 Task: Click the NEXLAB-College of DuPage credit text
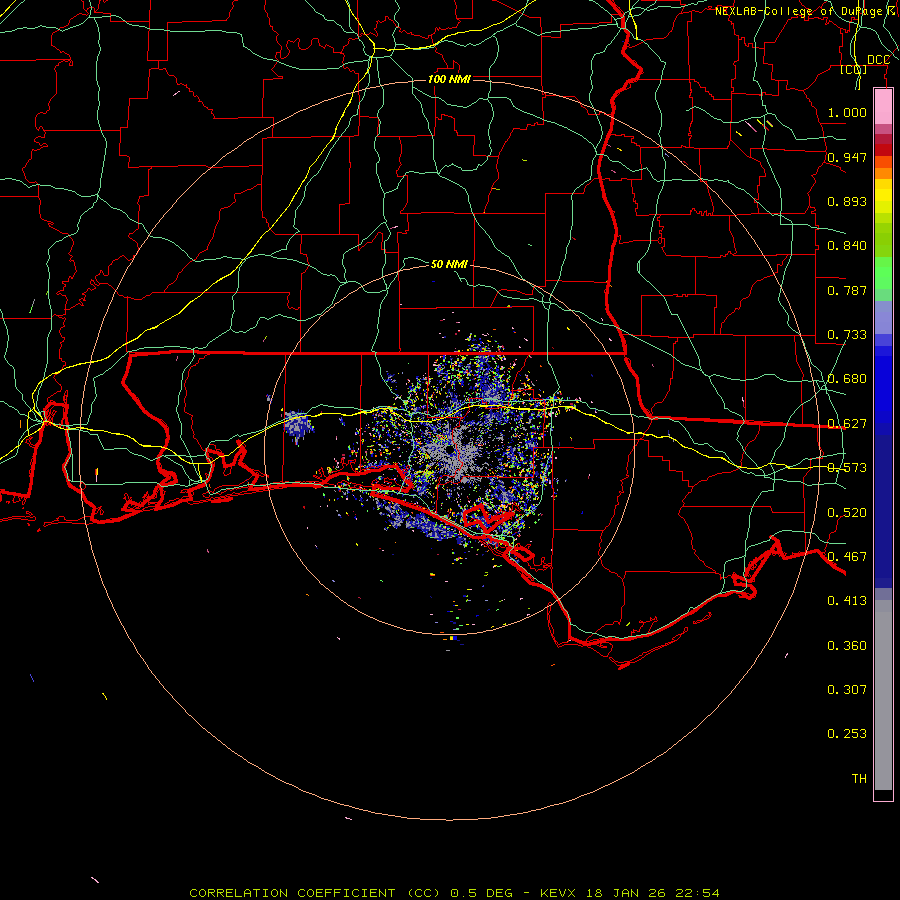pyautogui.click(x=807, y=11)
